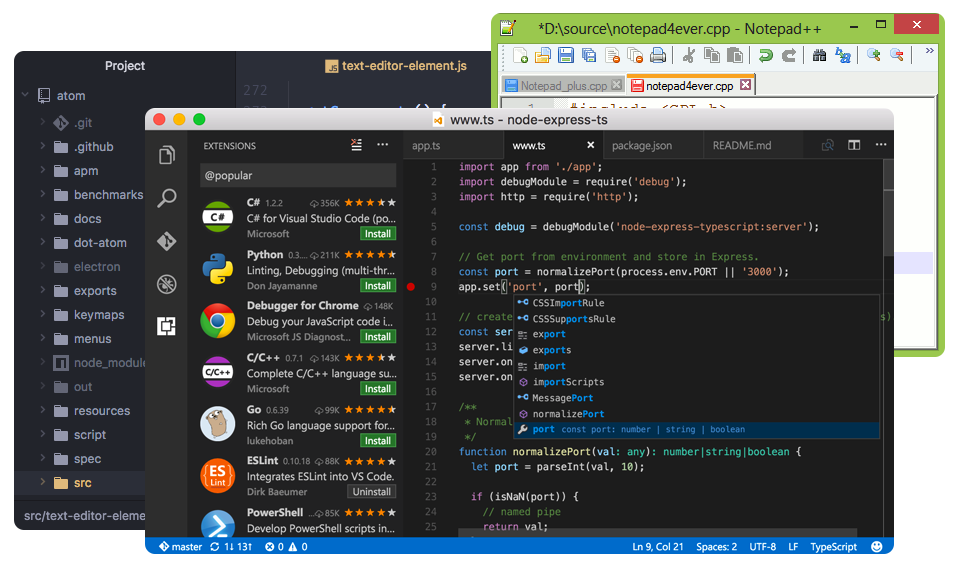
Task: Expand src folder in Atom tree
Action: [43, 482]
